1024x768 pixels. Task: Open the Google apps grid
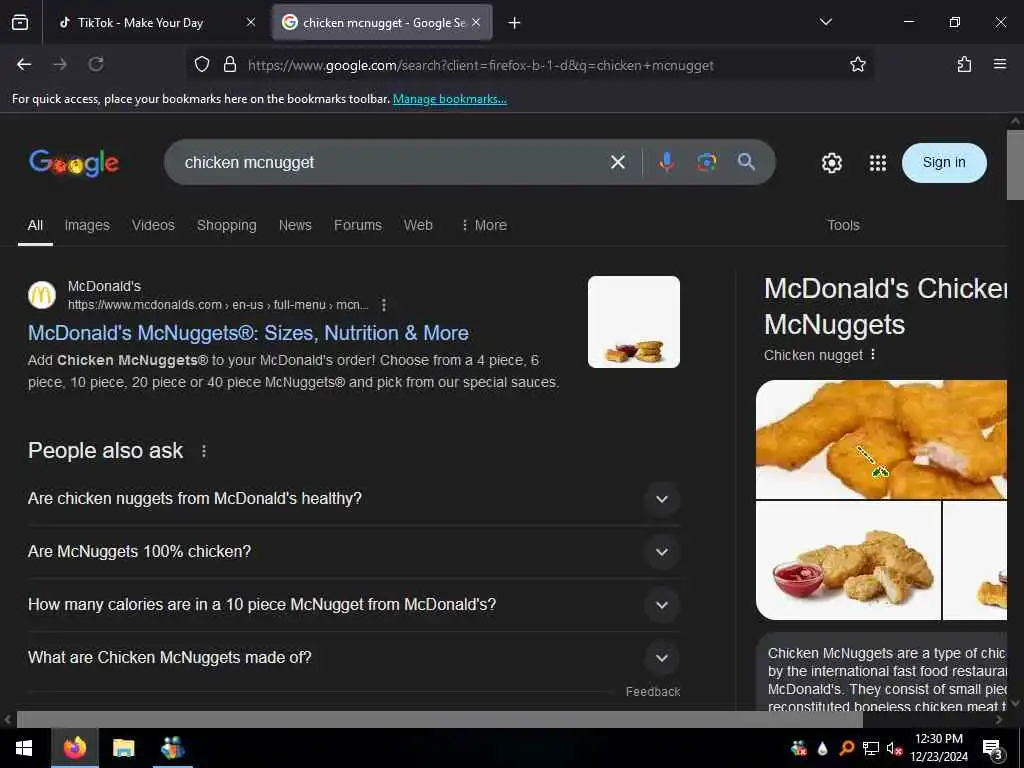[878, 163]
